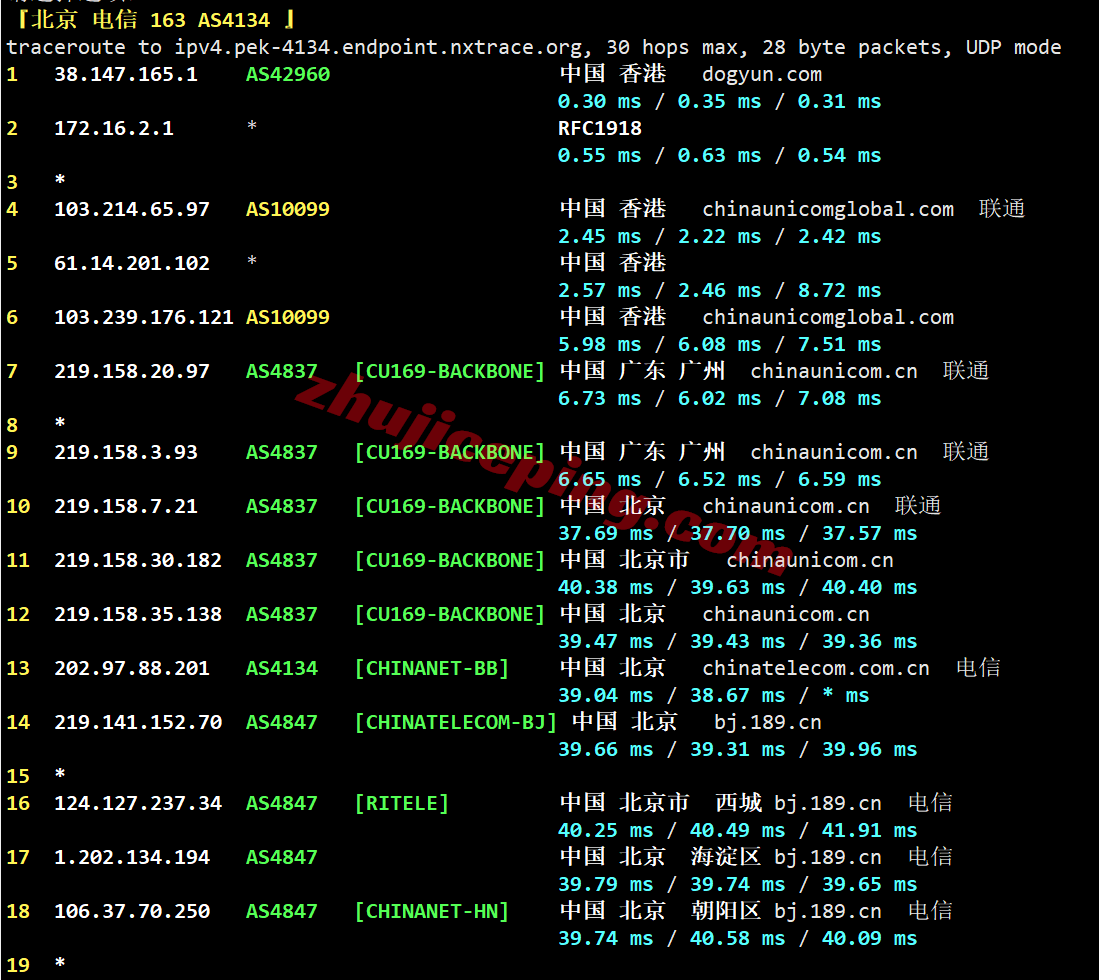Click the IP address 219.158.35.138

click(x=138, y=614)
